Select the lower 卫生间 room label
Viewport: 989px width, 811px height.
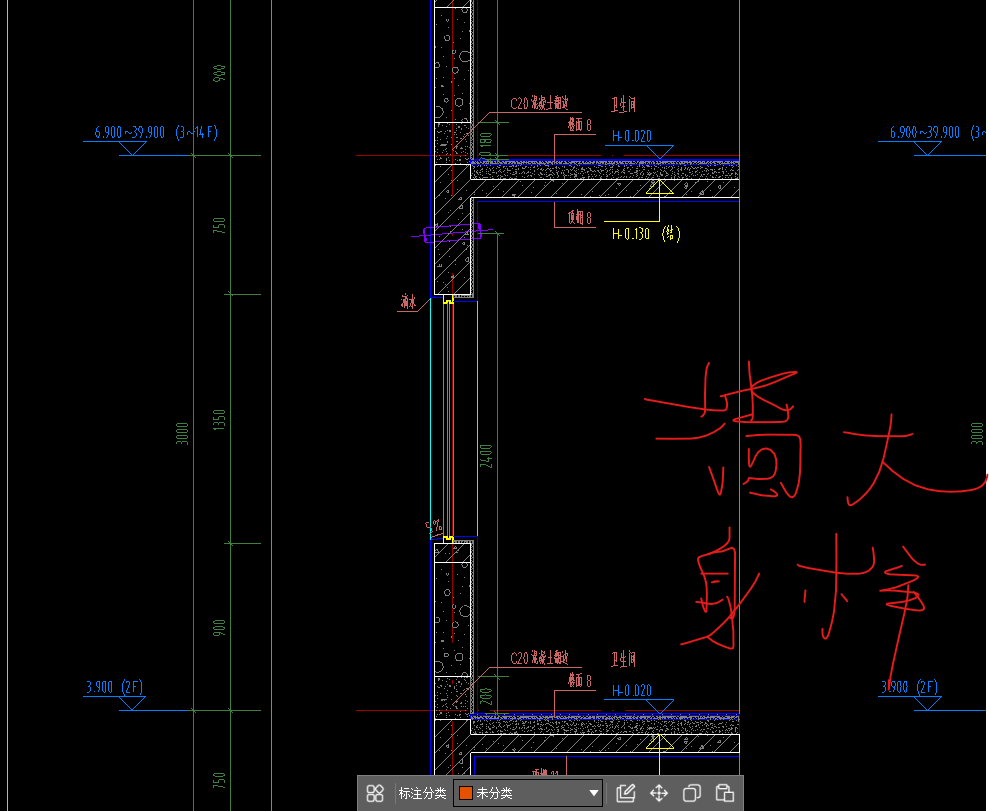pyautogui.click(x=623, y=660)
